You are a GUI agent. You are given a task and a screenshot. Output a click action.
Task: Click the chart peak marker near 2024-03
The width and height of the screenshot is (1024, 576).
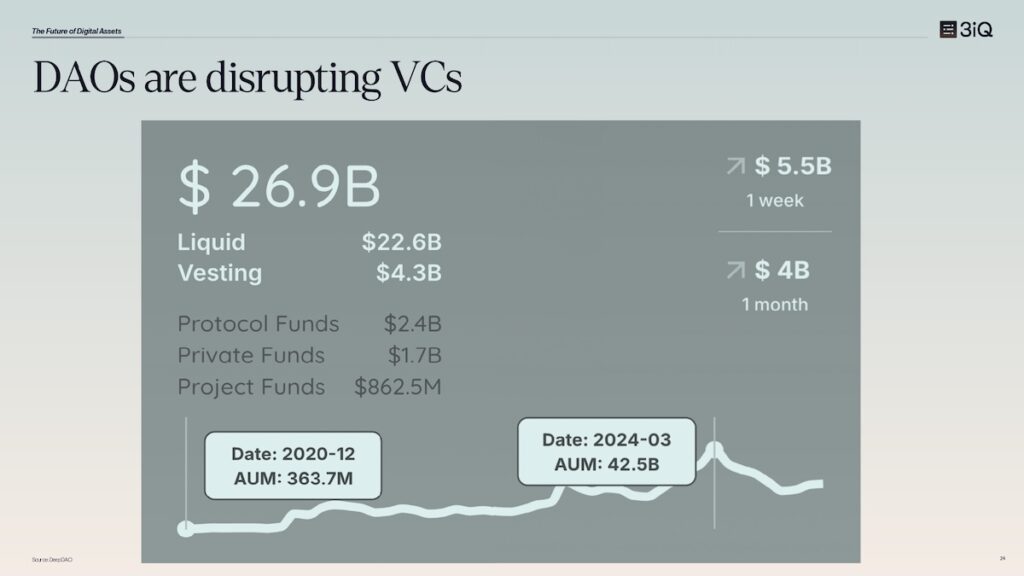pyautogui.click(x=714, y=450)
